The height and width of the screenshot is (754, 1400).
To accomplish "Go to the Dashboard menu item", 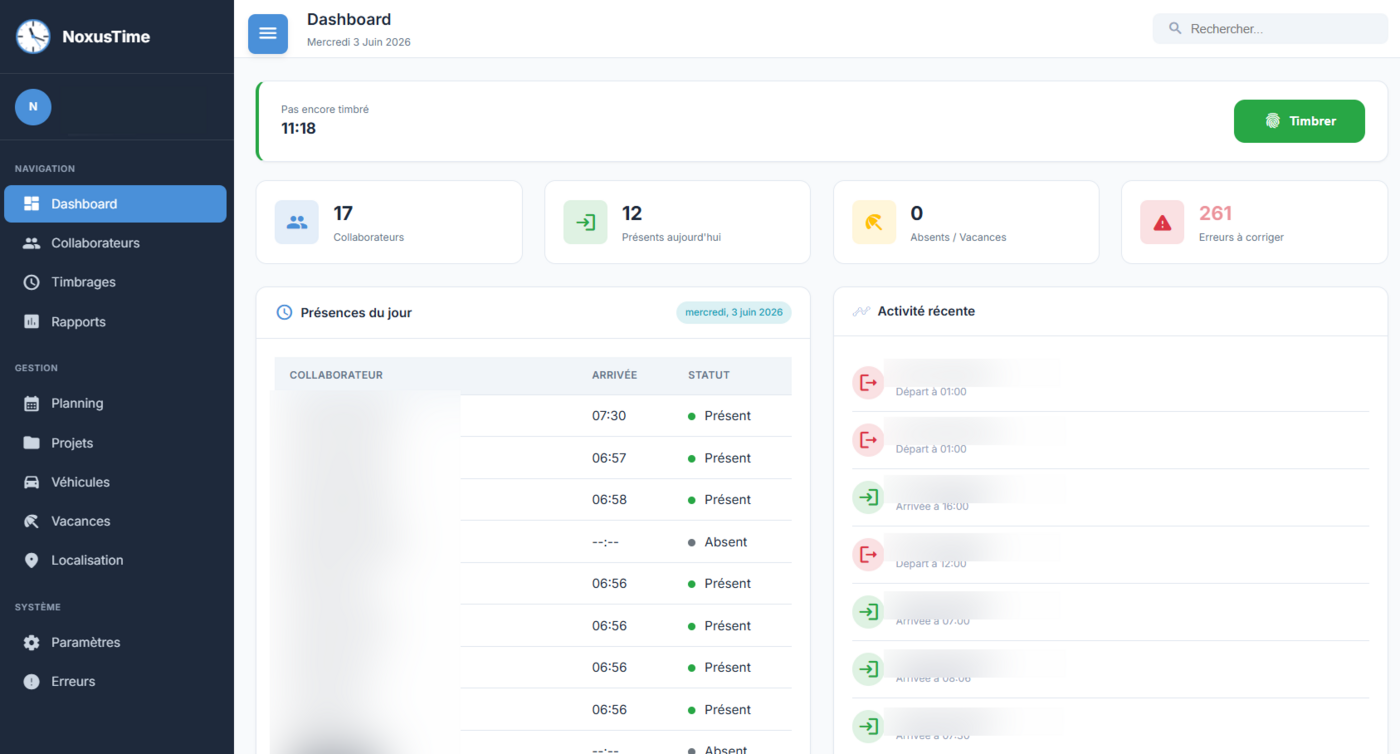I will pos(115,204).
